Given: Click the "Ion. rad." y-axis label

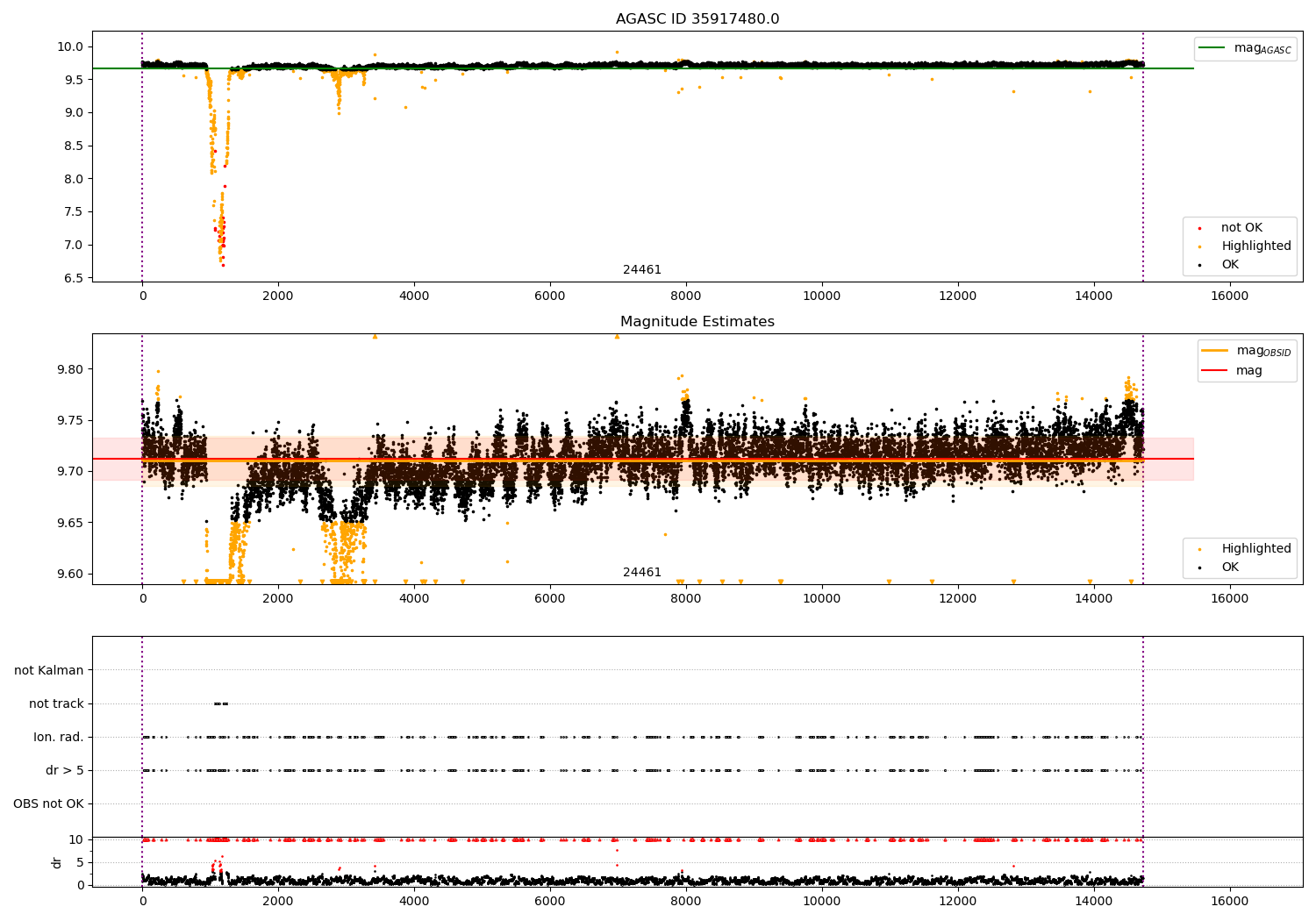Looking at the screenshot, I should [59, 738].
